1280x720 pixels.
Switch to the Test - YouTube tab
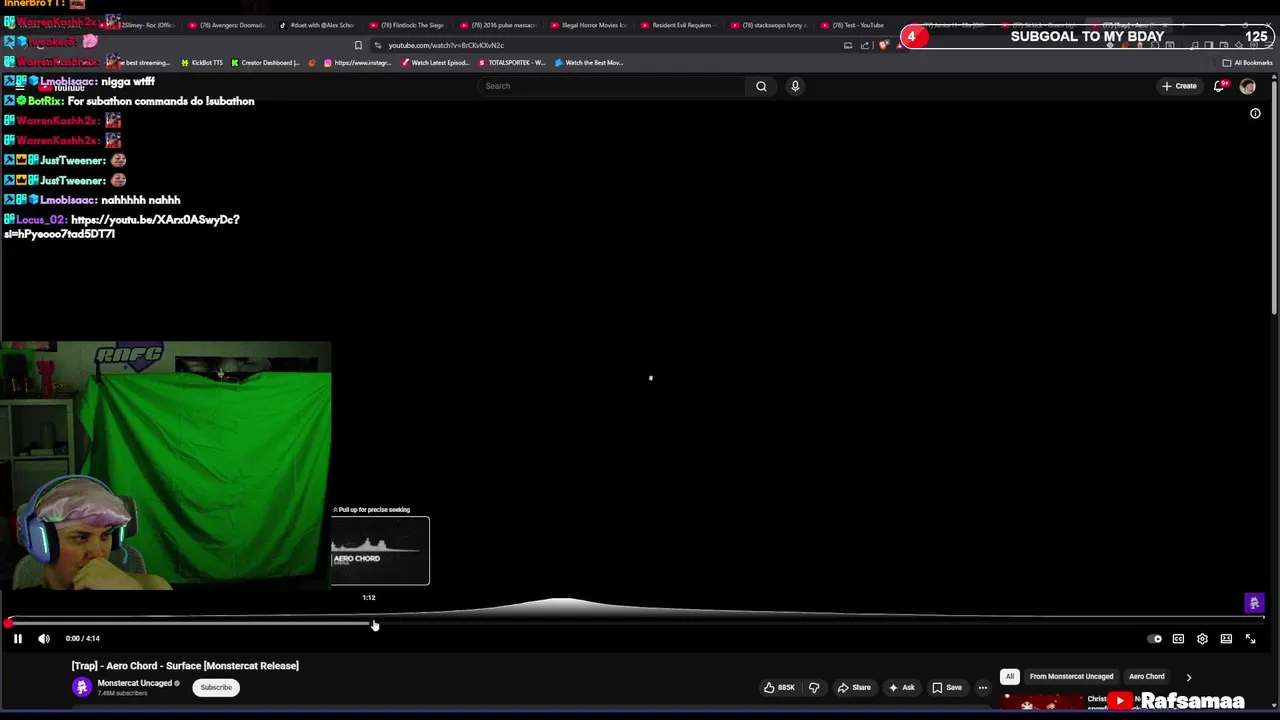pos(857,25)
